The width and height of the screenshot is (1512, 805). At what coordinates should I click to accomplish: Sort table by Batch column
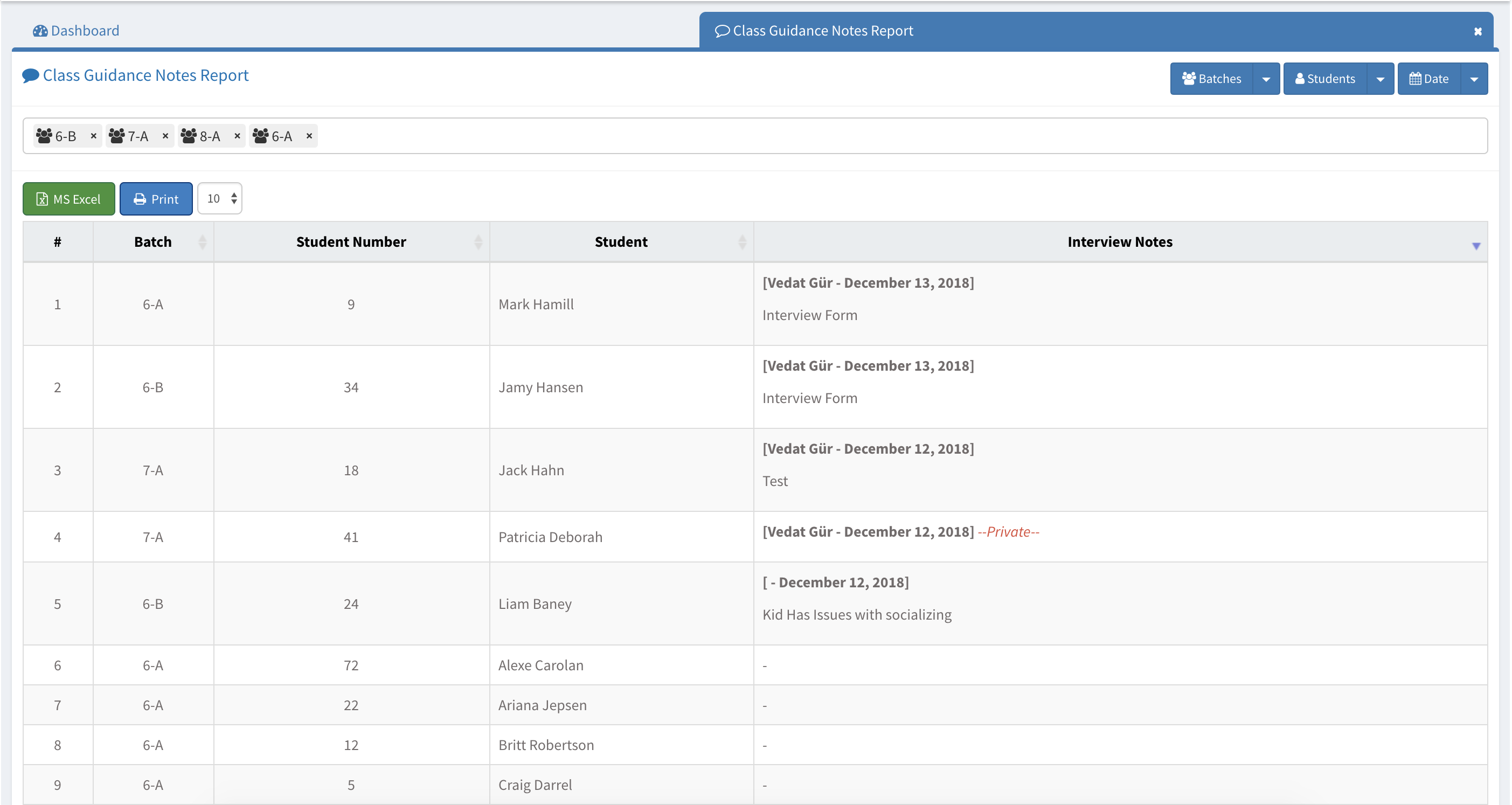153,242
